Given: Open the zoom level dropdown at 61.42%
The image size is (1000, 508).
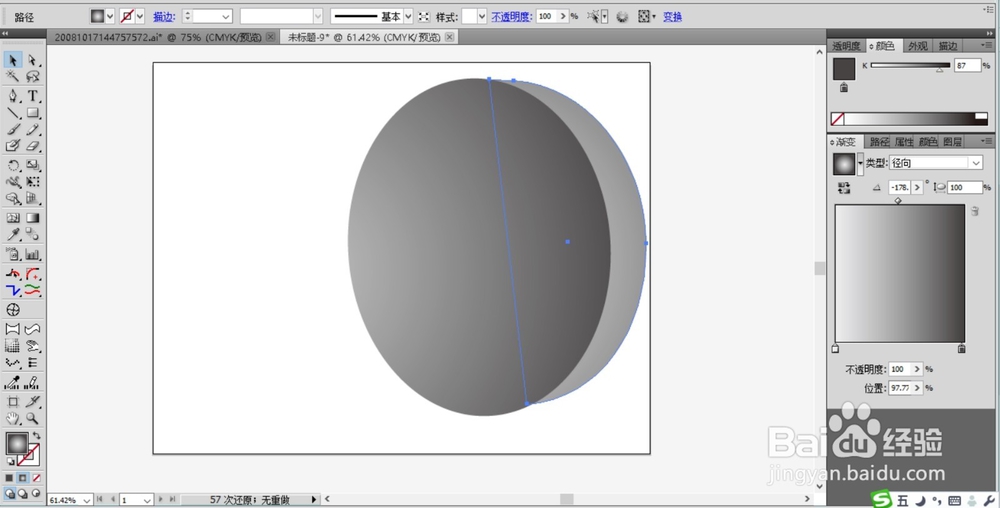Looking at the screenshot, I should 87,500.
